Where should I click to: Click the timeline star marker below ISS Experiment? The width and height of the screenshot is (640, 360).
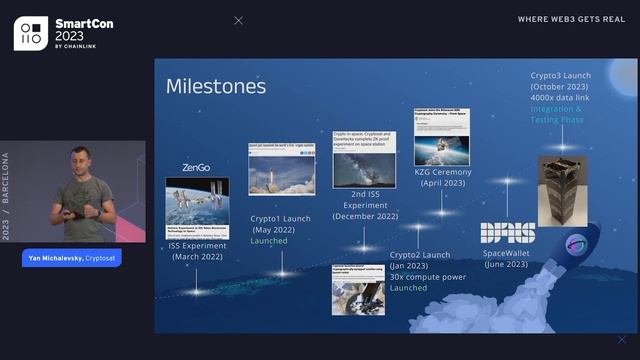[x=196, y=292]
